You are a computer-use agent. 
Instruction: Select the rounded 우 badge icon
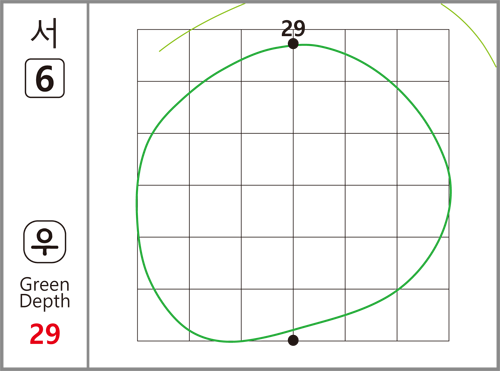[45, 242]
